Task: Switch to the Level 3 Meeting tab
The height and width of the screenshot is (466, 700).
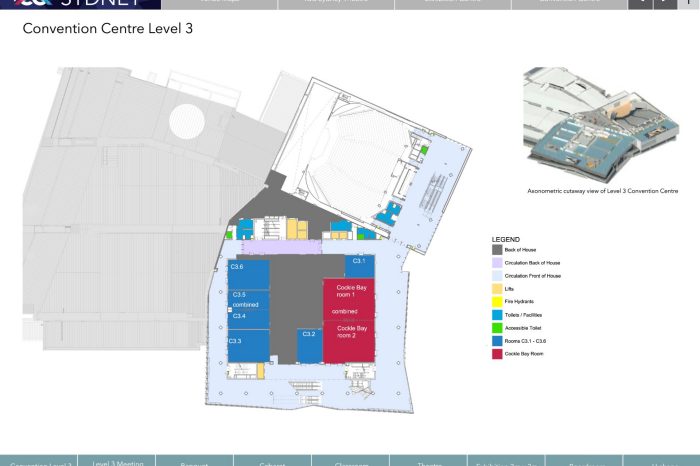Action: [x=118, y=461]
